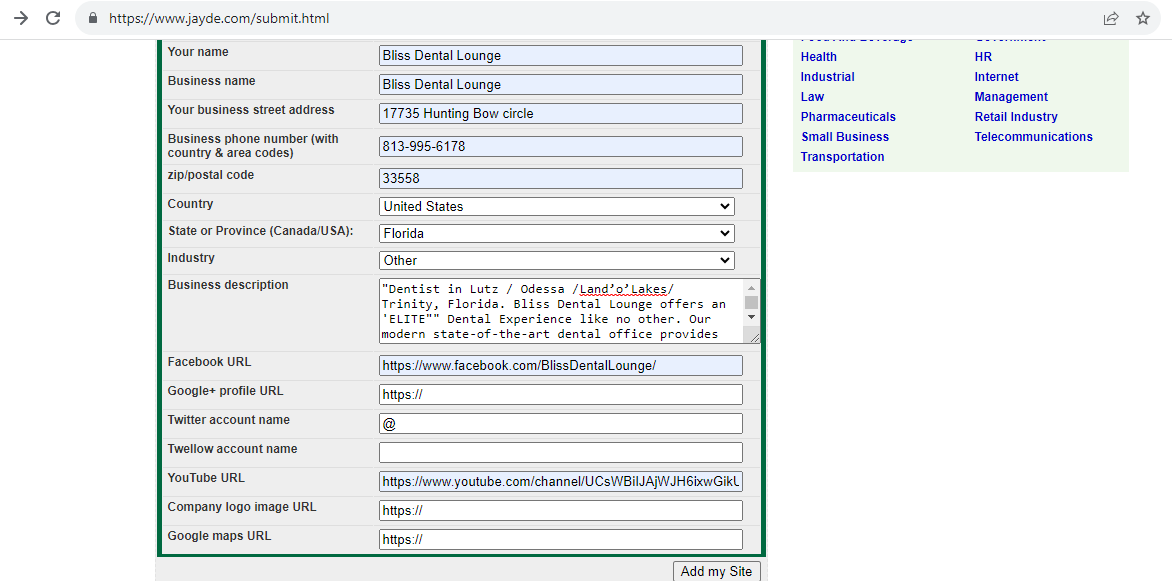Click the Google maps URL field
The height and width of the screenshot is (581, 1172).
click(x=561, y=540)
